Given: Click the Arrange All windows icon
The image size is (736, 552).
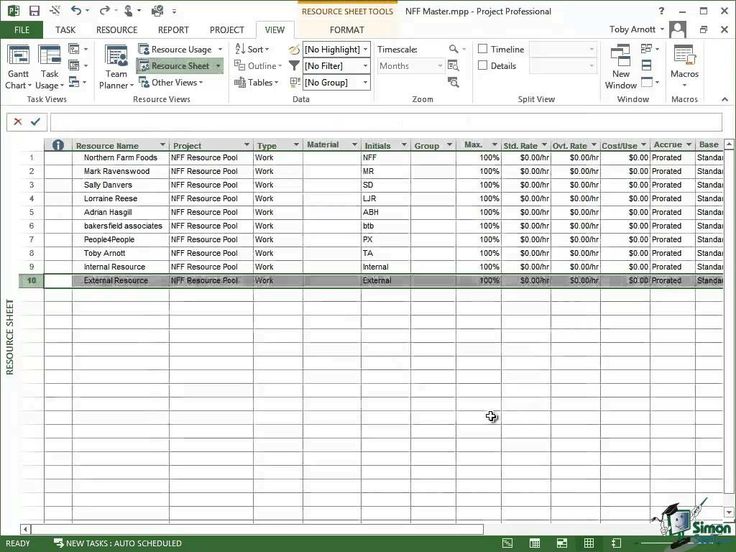Looking at the screenshot, I should click(x=646, y=65).
